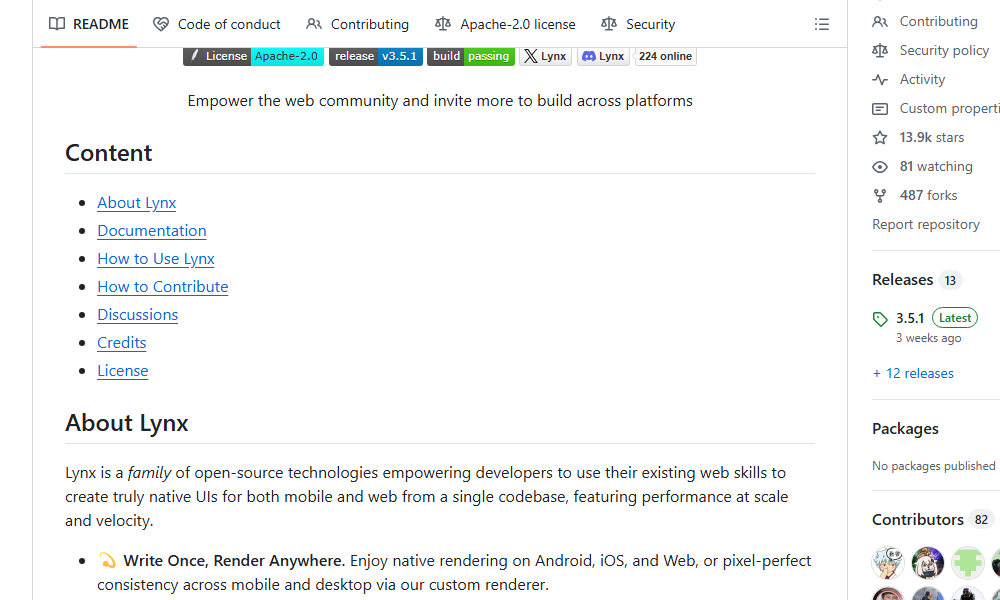Click the Contributors count badge 82
This screenshot has width=1000, height=600.
click(981, 520)
